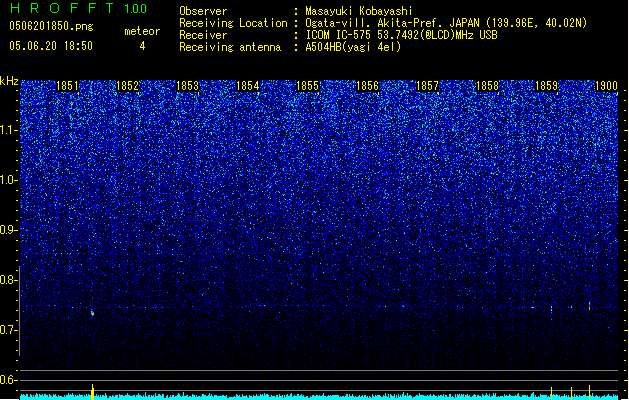Viewport: 629px width, 400px height.
Task: Click the meteor echo after 1851
Action: (x=92, y=313)
